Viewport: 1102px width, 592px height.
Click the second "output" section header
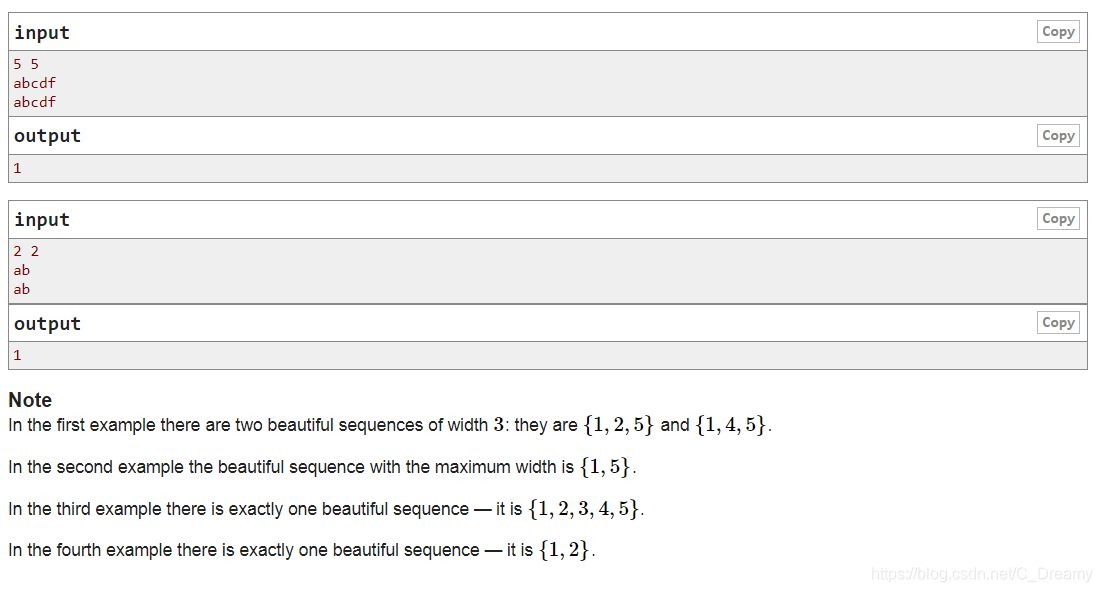tap(47, 322)
